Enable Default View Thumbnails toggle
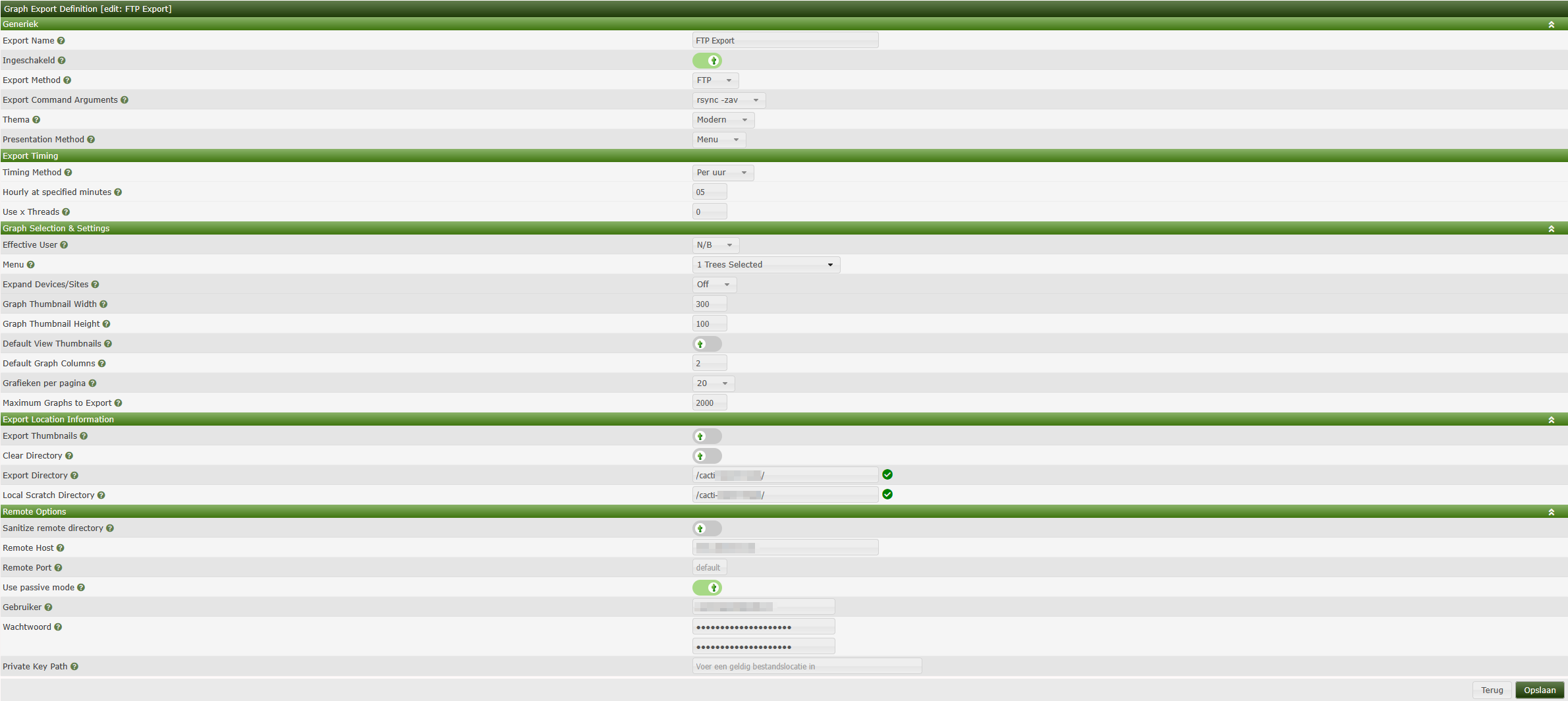Viewport: 1568px width, 701px height. coord(707,344)
